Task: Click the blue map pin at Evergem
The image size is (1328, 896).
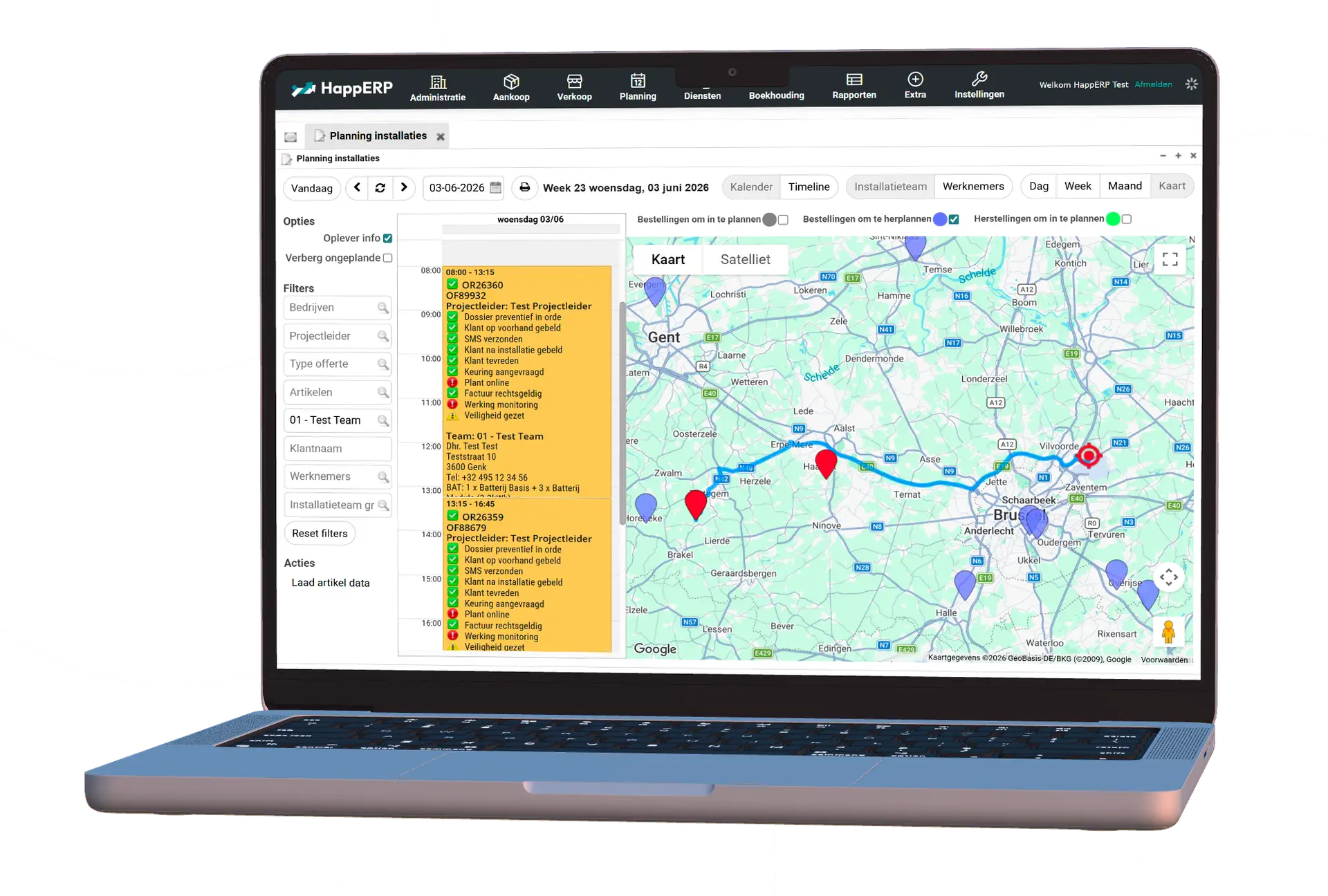Action: click(654, 292)
